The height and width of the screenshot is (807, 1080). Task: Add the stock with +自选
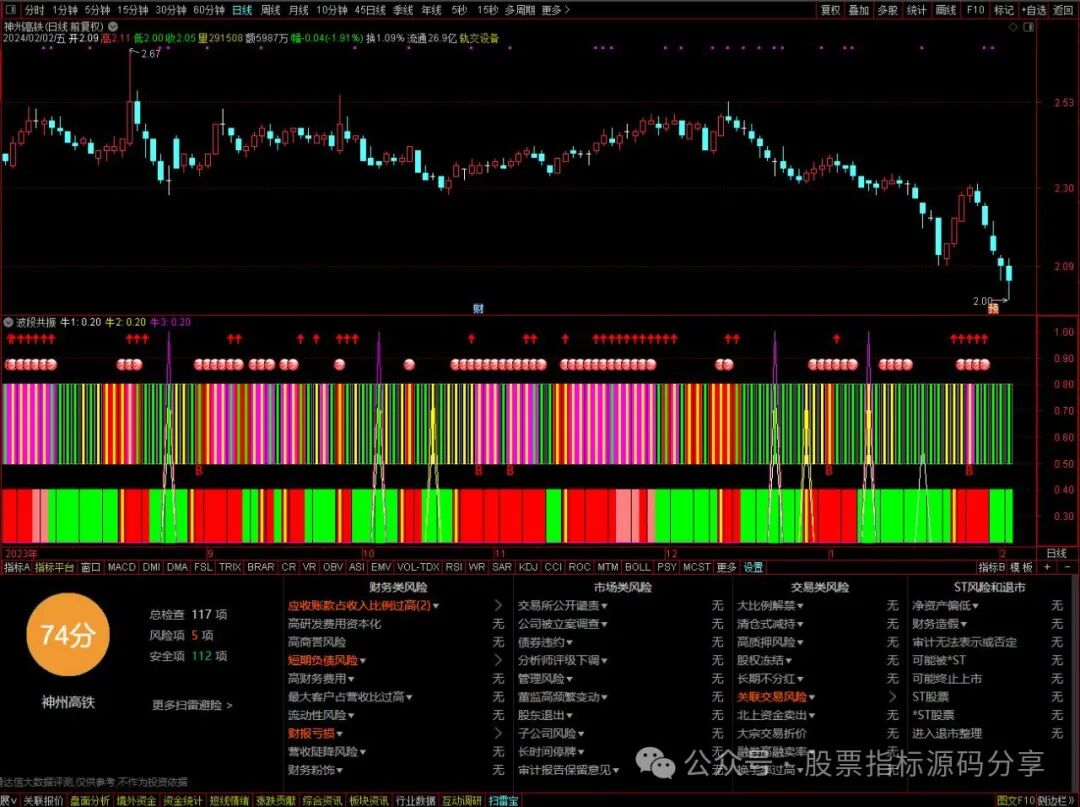[1034, 10]
